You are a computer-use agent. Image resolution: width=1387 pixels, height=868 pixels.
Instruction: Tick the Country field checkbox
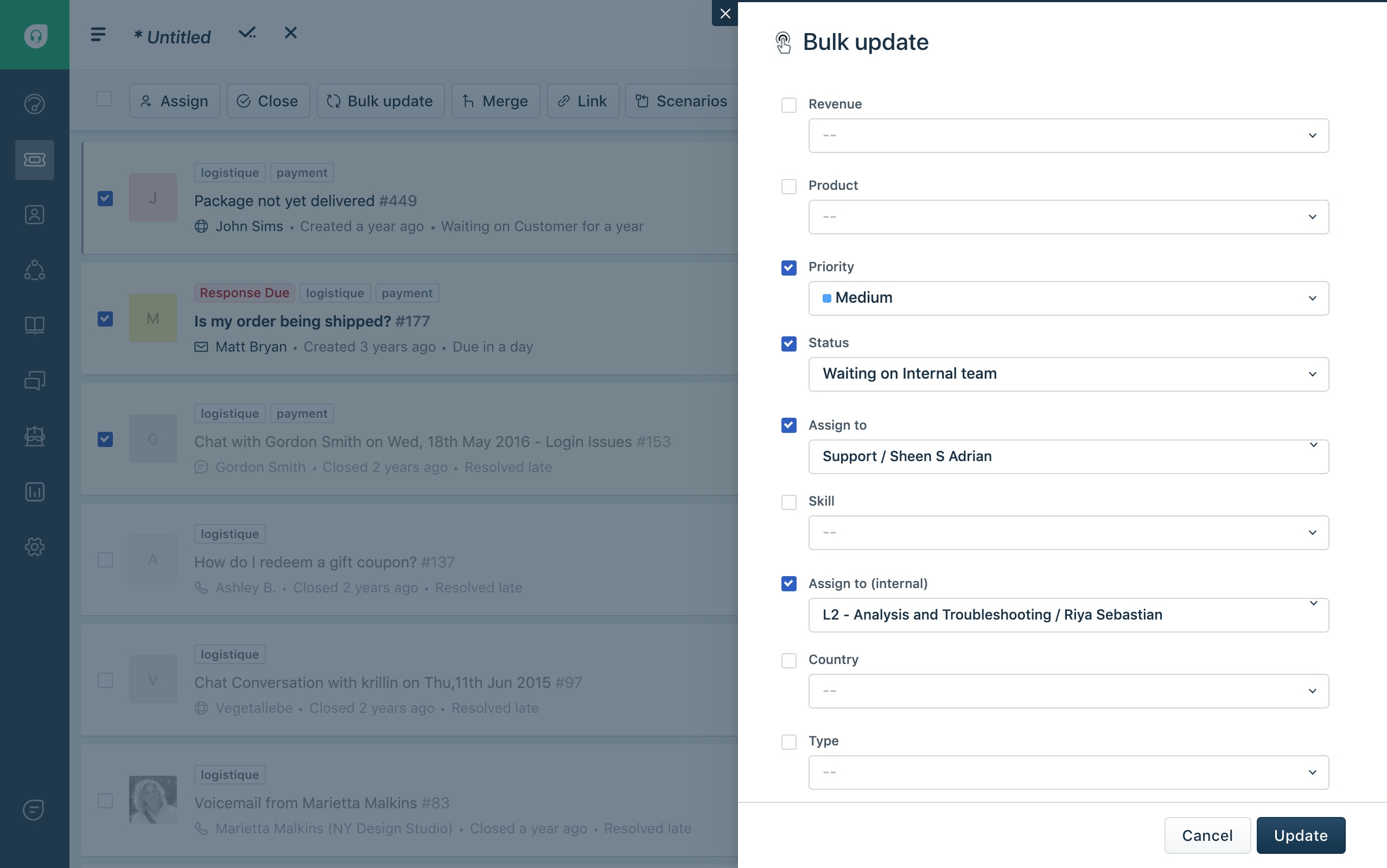coord(789,660)
